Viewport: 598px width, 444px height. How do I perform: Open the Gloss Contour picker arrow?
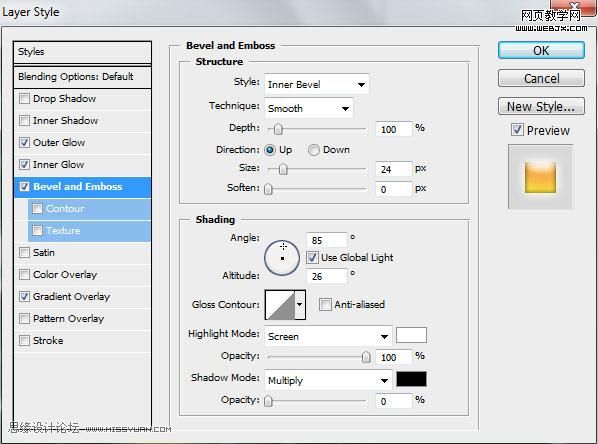pyautogui.click(x=300, y=305)
